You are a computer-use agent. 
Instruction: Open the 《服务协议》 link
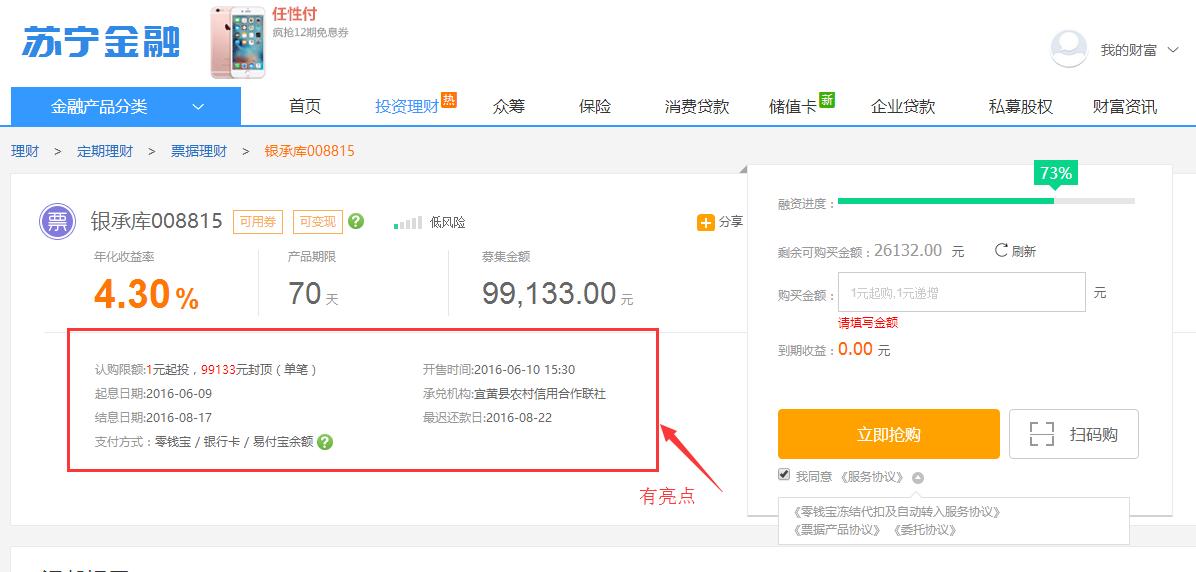point(873,477)
